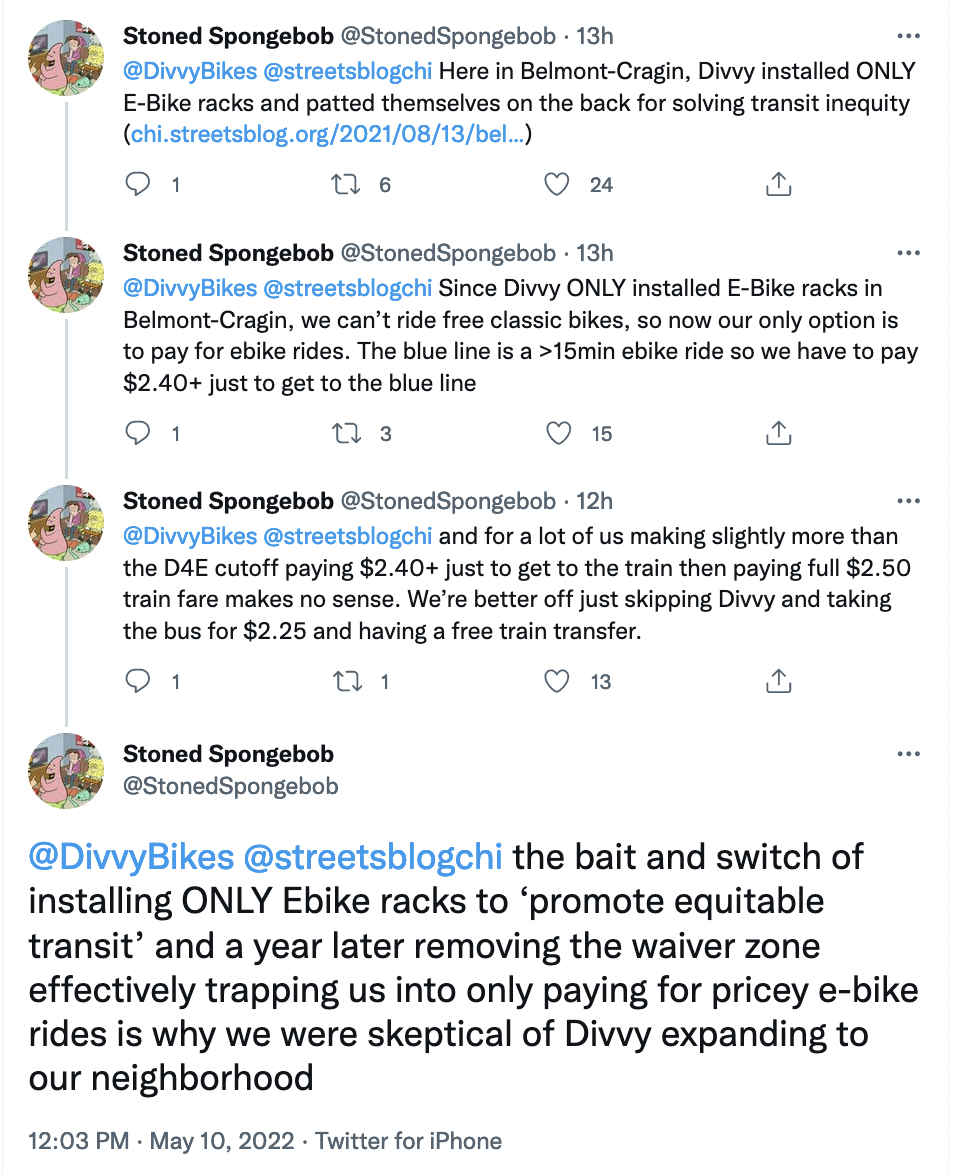Share the first tweet in the thread
959x1175 pixels.
tap(778, 185)
